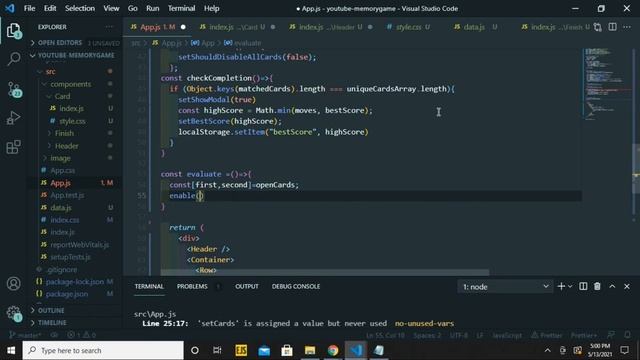Open package-lock.json in the explorer
The width and height of the screenshot is (640, 360).
(x=75, y=281)
